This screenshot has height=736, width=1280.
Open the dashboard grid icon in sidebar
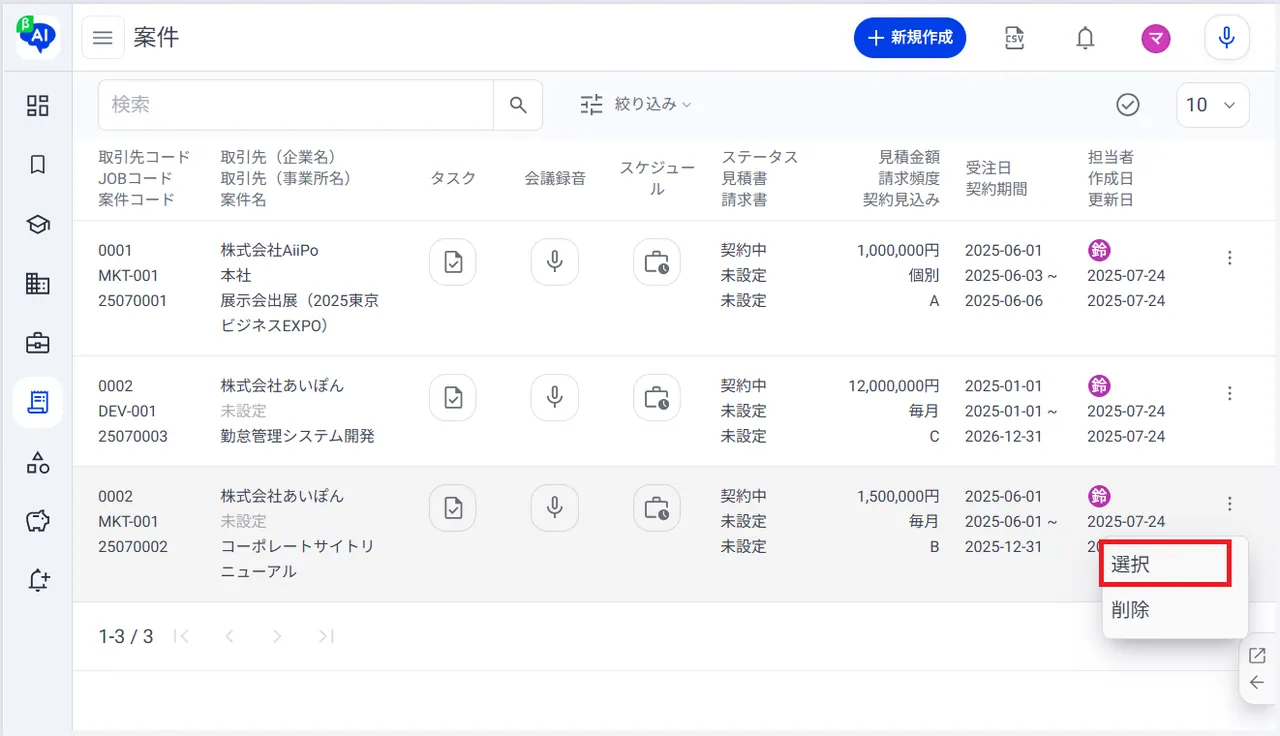pyautogui.click(x=38, y=106)
